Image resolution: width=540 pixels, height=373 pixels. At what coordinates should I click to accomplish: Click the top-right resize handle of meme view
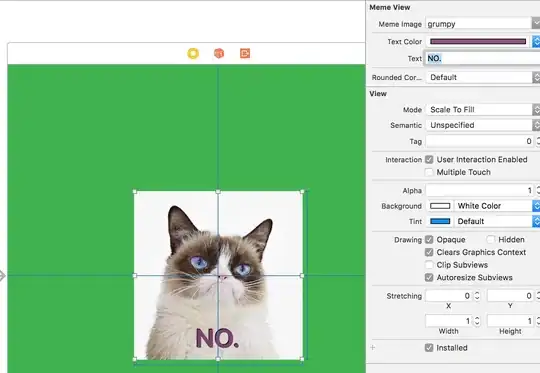(302, 191)
